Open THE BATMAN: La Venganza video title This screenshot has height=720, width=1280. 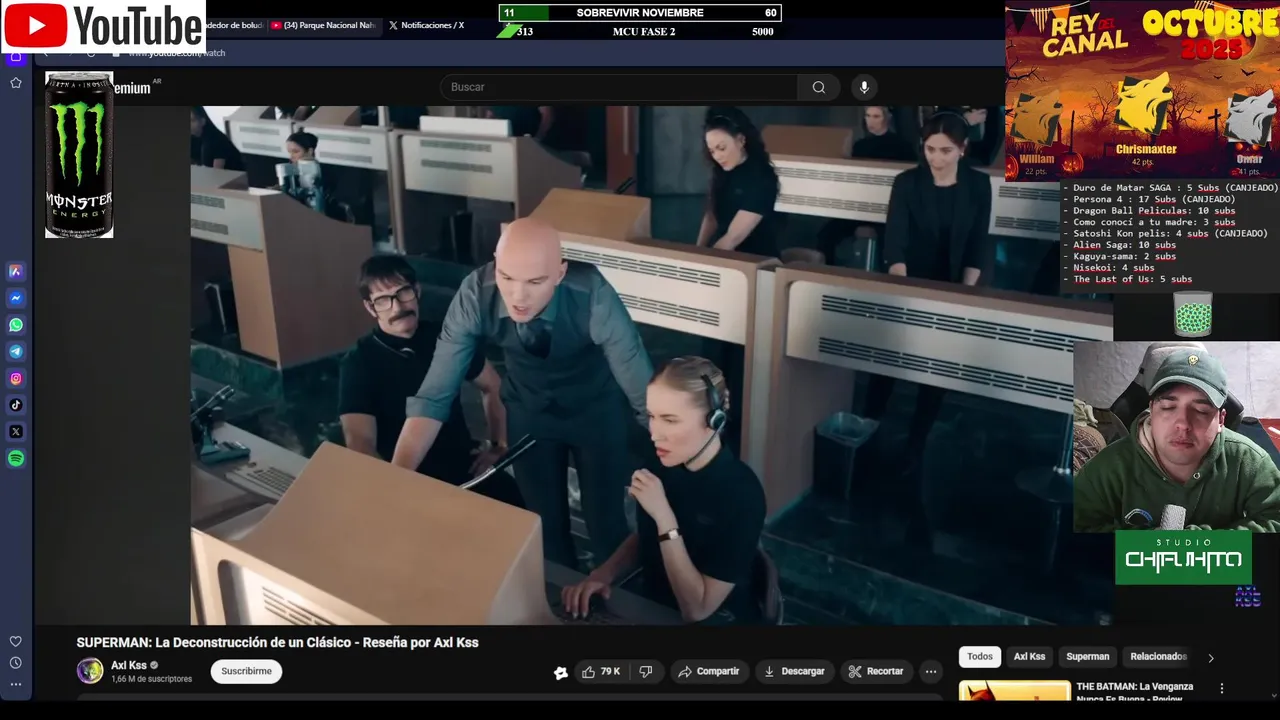[x=1134, y=690]
